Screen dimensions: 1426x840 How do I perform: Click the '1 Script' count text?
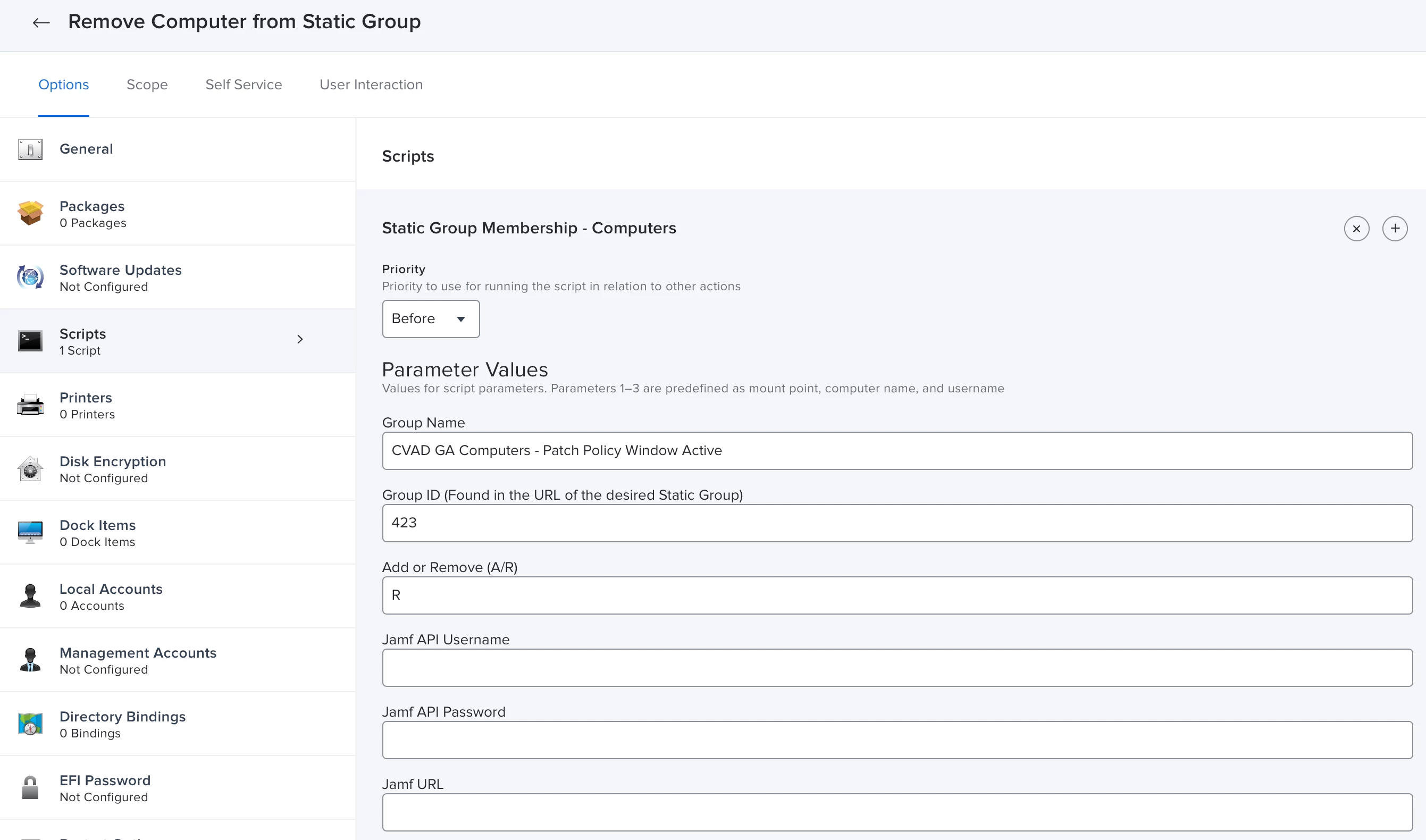point(80,350)
